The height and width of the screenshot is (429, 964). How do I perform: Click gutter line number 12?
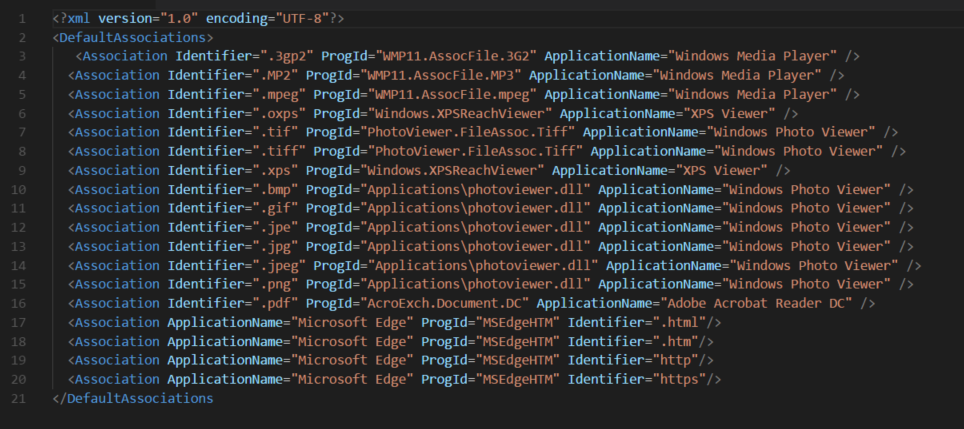pos(18,227)
